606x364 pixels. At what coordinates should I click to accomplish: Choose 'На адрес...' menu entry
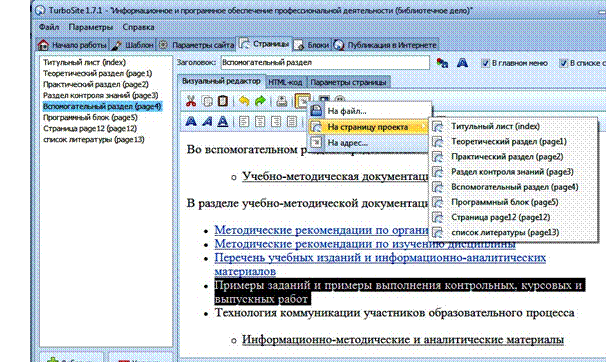(x=370, y=143)
